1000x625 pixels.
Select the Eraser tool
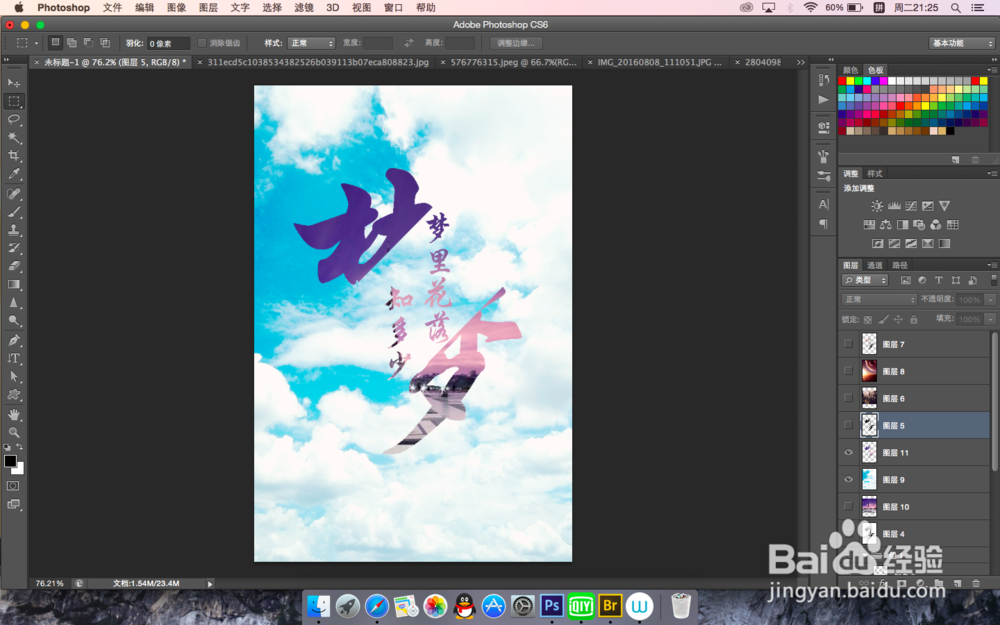14,266
